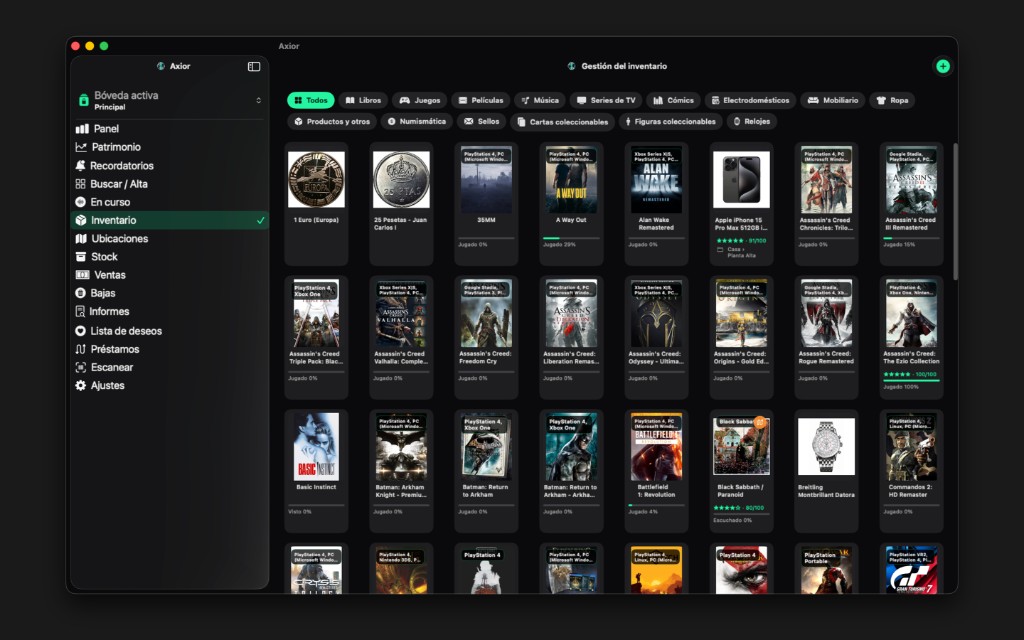Open Recordatorios bell entry
The width and height of the screenshot is (1024, 640).
[x=170, y=165]
